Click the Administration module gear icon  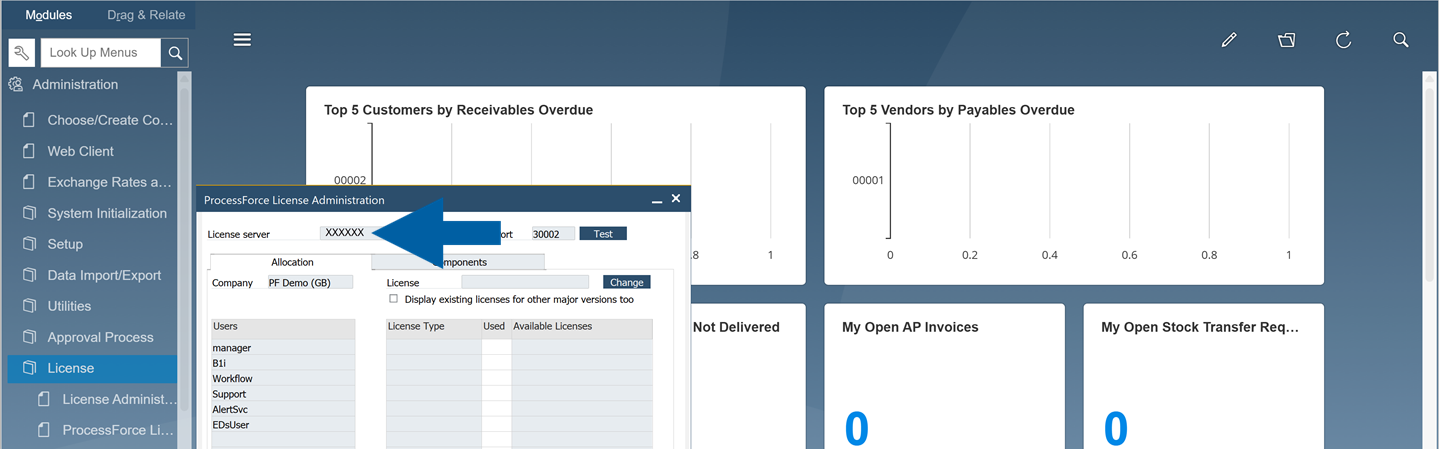tap(16, 85)
